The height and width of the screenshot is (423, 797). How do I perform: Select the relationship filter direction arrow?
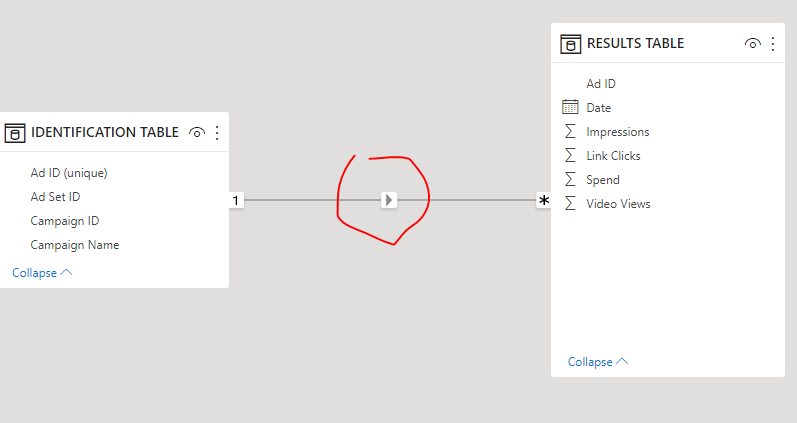tap(389, 200)
